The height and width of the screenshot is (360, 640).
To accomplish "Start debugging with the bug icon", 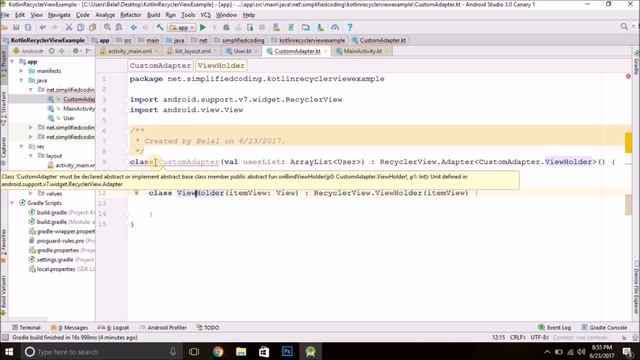I will (226, 27).
